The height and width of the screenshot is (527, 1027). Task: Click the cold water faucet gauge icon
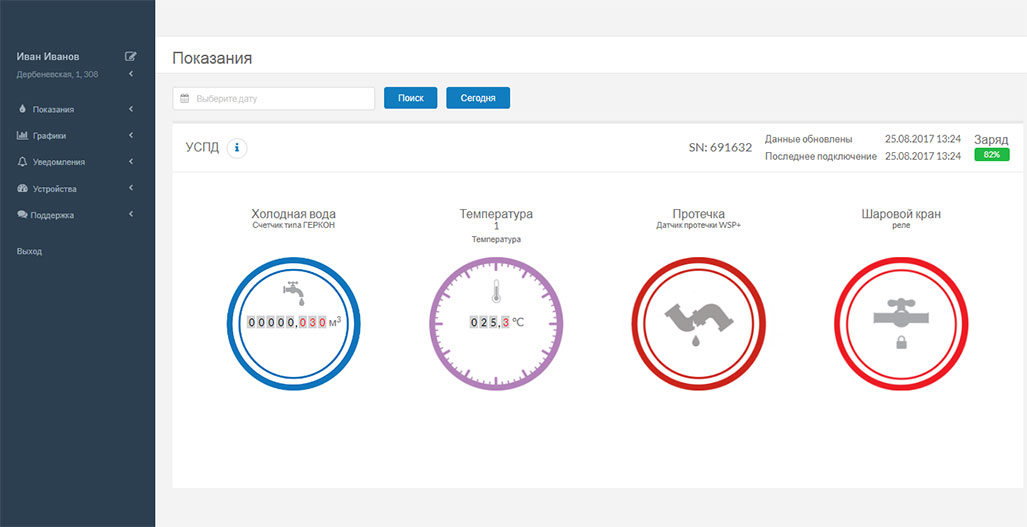pos(292,293)
